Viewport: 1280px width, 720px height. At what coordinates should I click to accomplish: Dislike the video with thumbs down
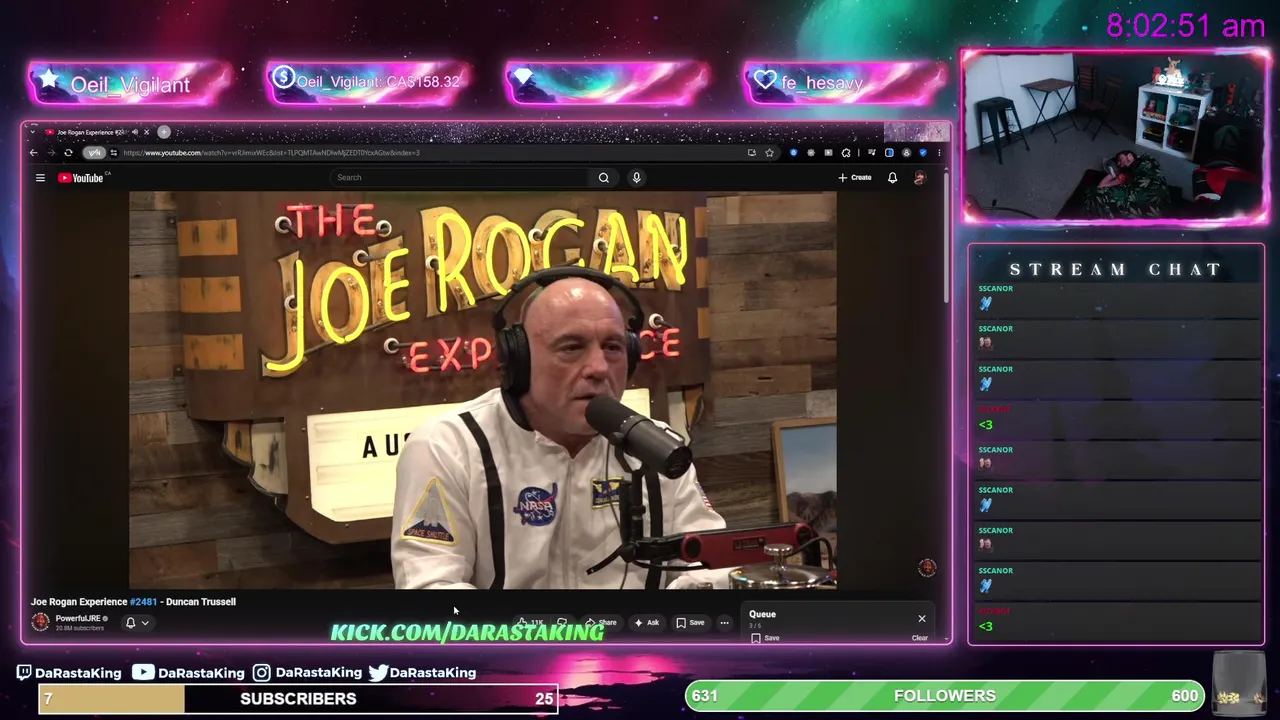pos(562,623)
